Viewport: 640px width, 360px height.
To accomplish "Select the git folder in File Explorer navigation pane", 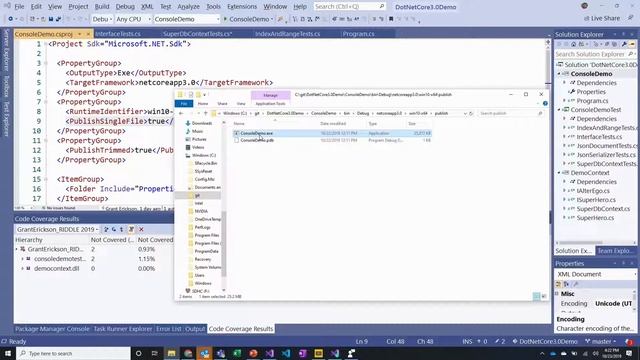I will (x=198, y=196).
